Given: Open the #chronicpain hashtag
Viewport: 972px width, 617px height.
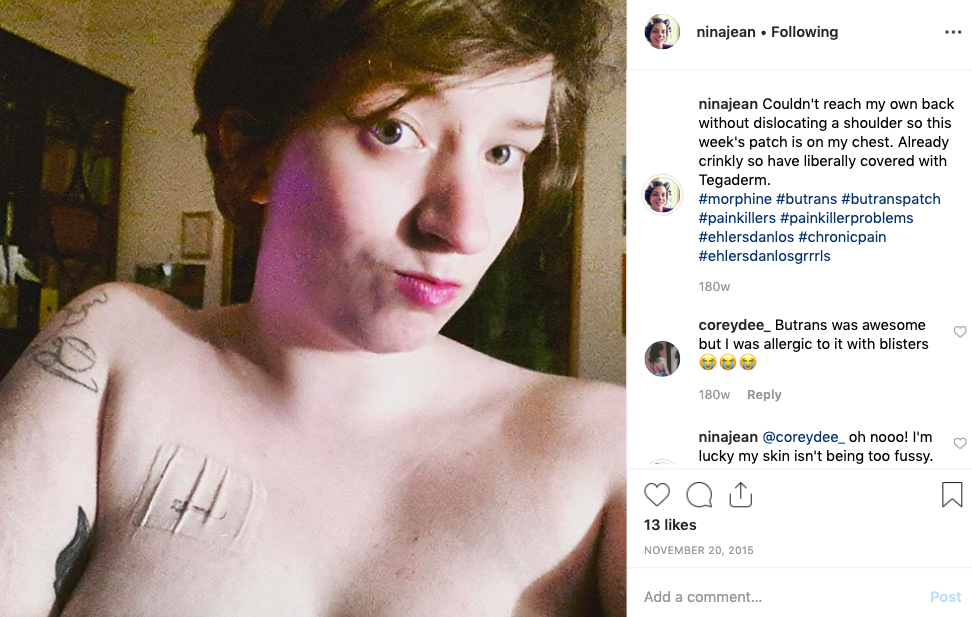Looking at the screenshot, I should (842, 237).
